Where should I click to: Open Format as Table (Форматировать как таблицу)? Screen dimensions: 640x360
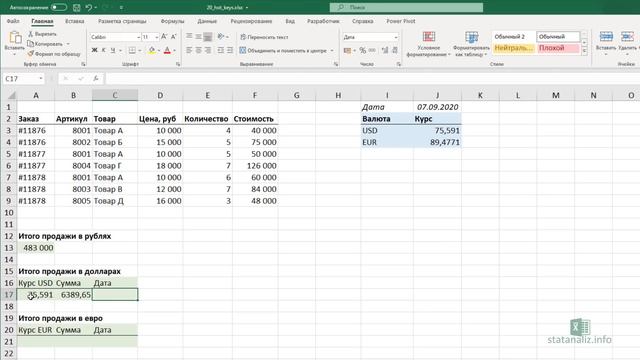pos(471,44)
